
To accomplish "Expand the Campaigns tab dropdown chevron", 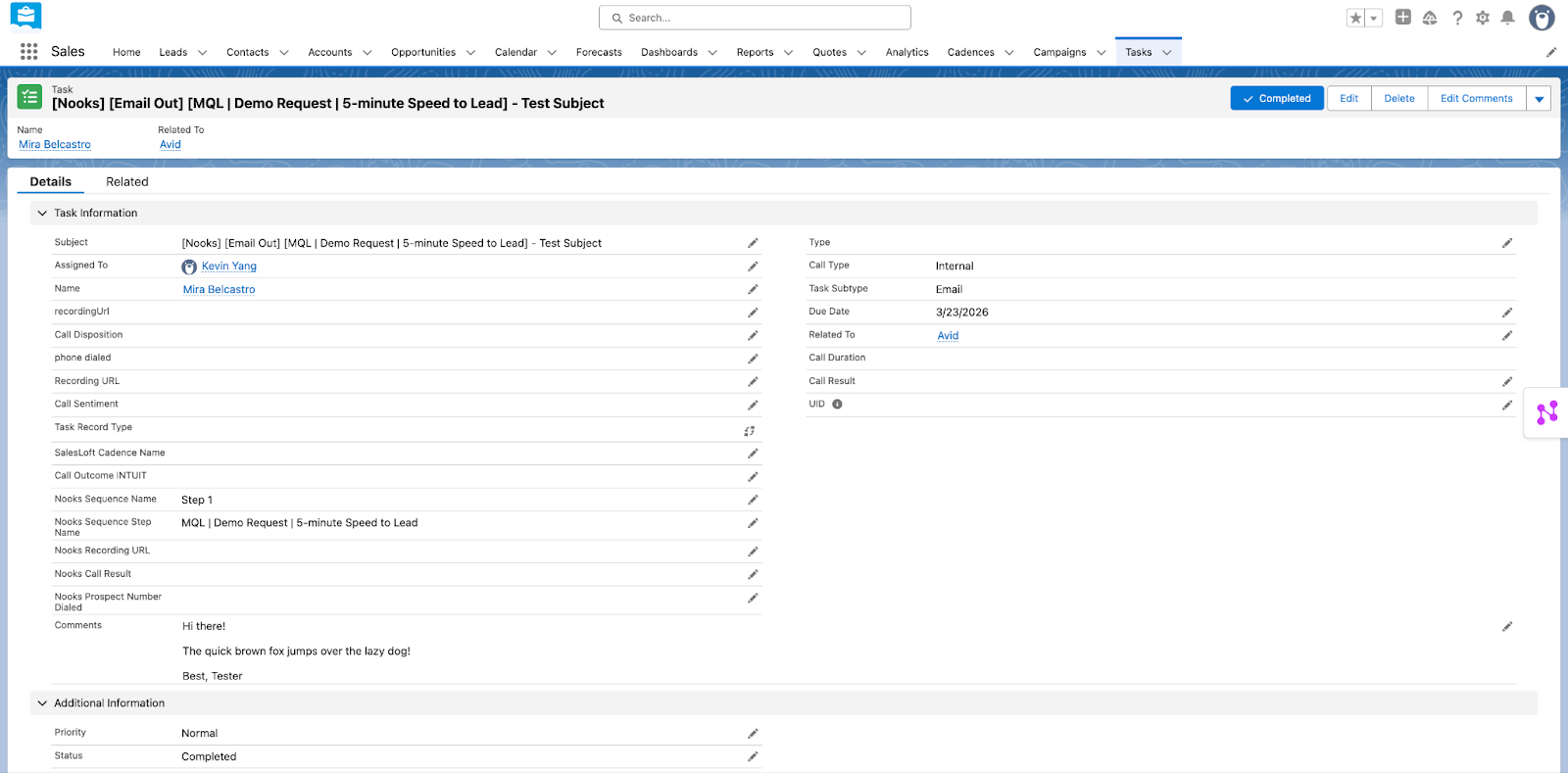I will [1102, 53].
